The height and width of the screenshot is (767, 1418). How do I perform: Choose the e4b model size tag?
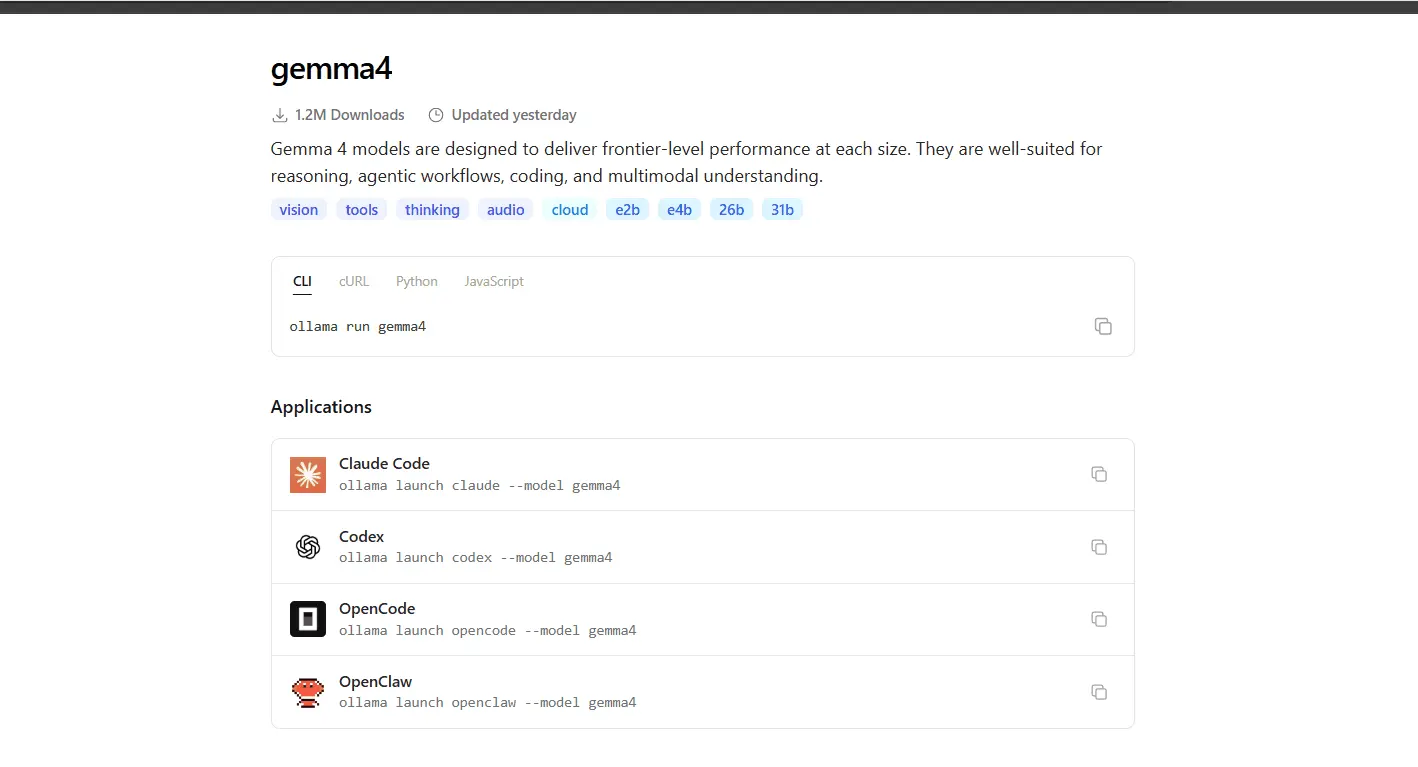tap(680, 210)
